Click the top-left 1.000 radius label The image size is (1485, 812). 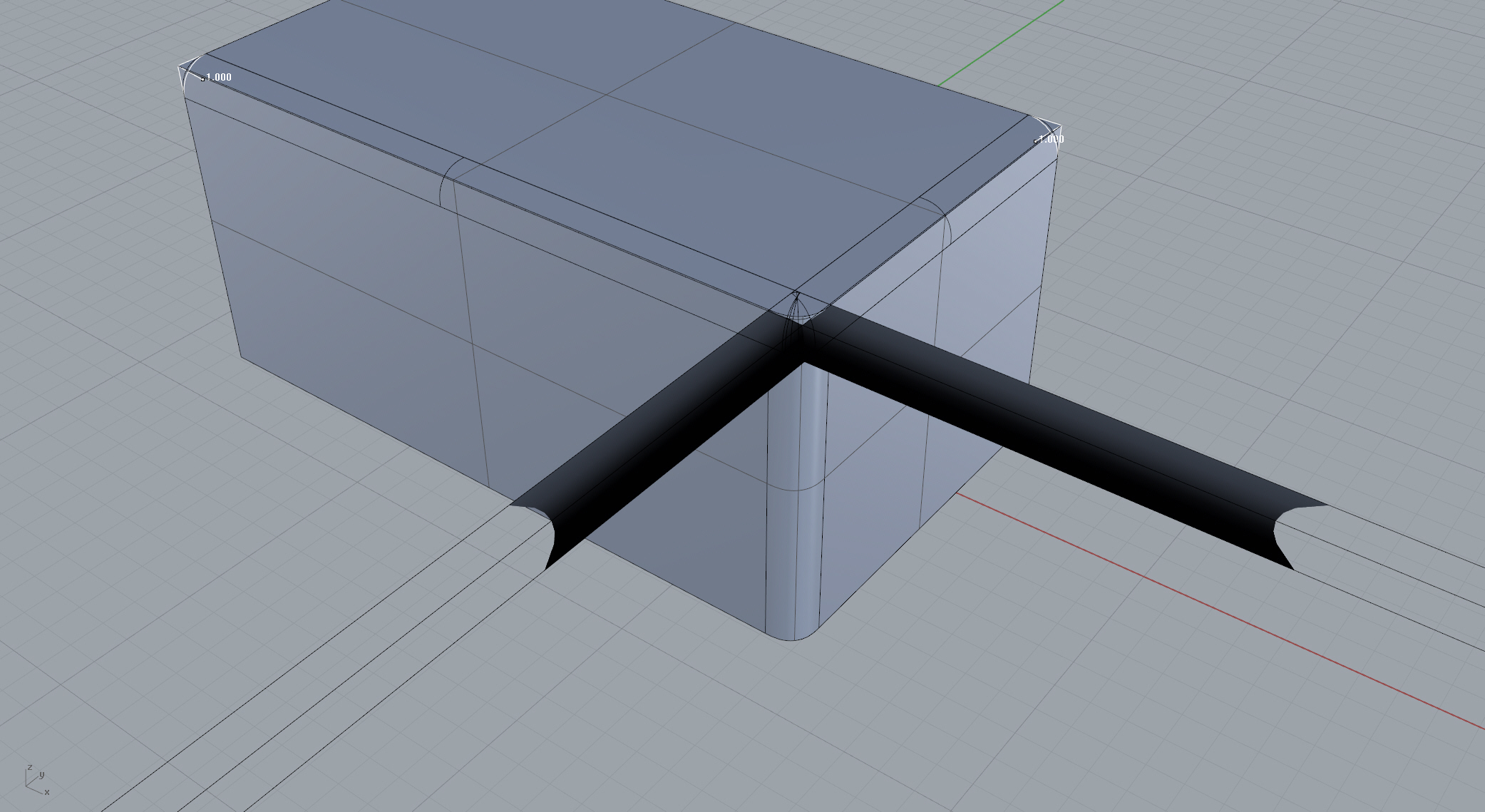click(x=219, y=77)
